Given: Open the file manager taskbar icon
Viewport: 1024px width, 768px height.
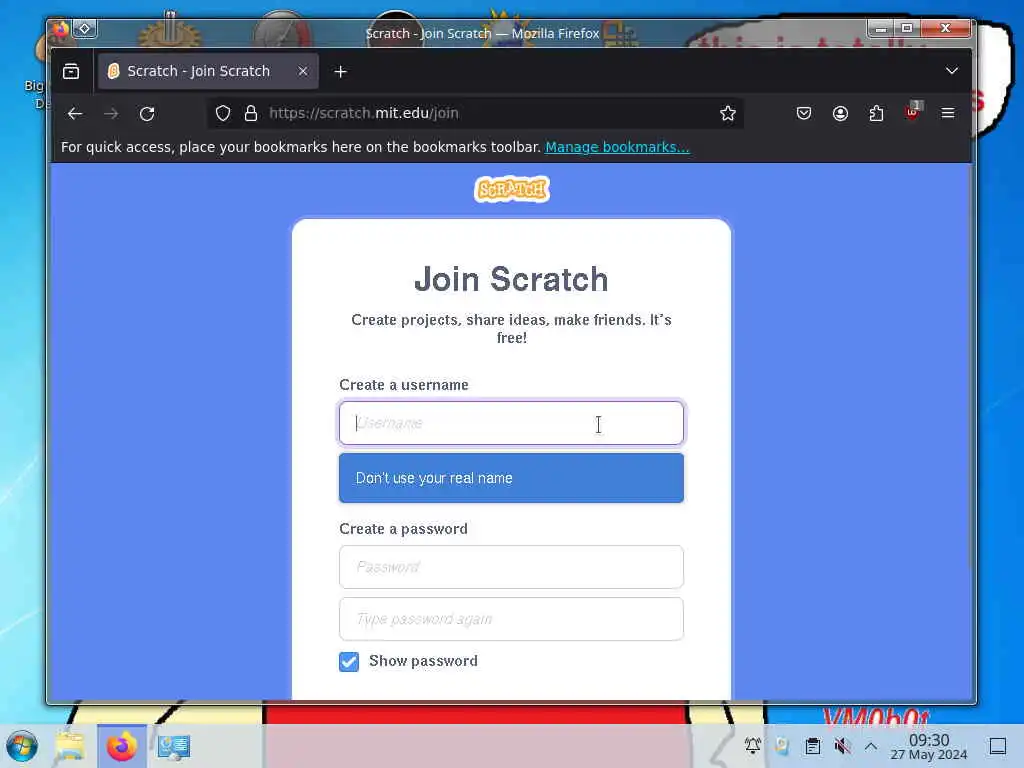Looking at the screenshot, I should pyautogui.click(x=69, y=746).
